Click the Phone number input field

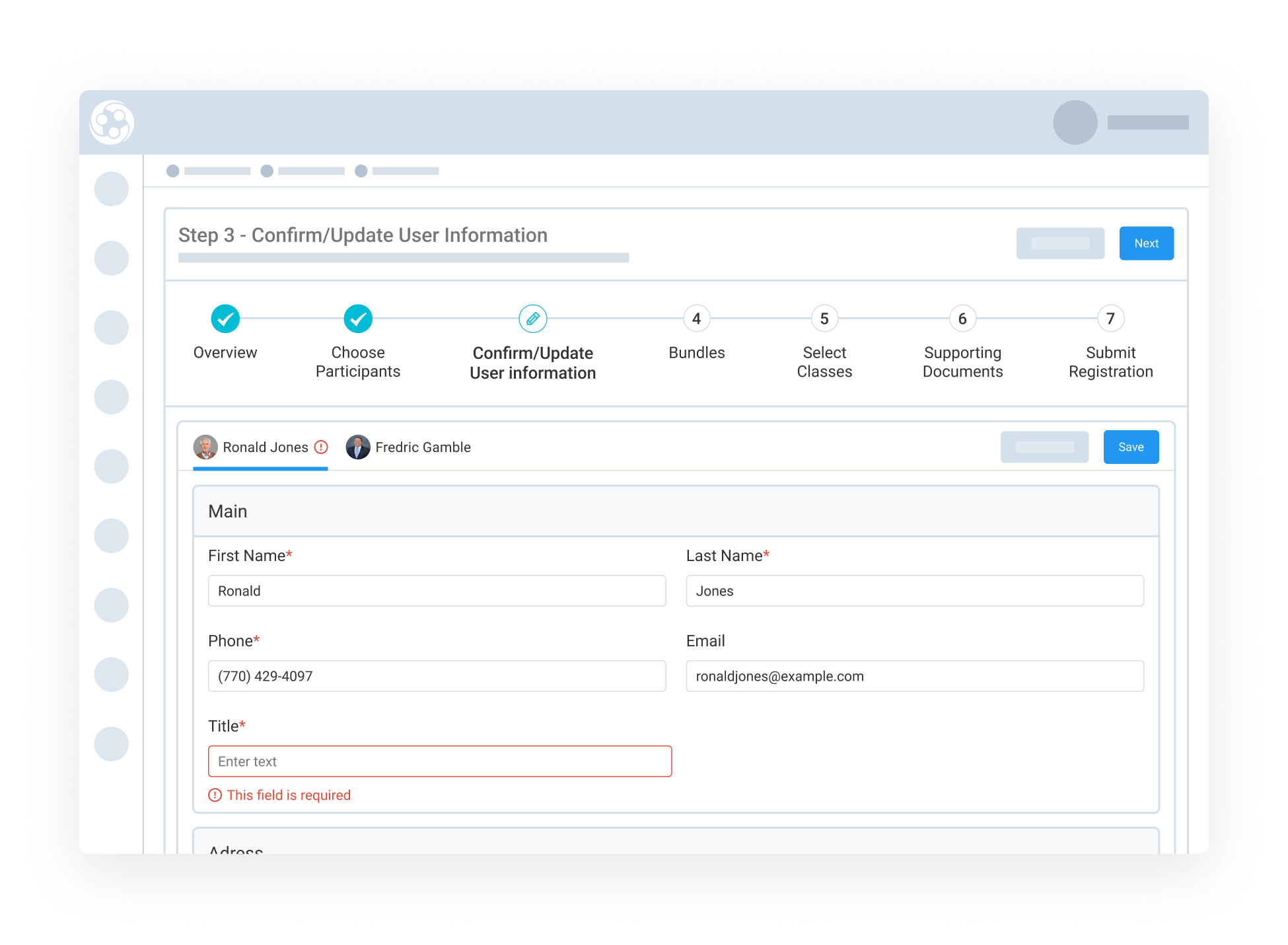437,676
